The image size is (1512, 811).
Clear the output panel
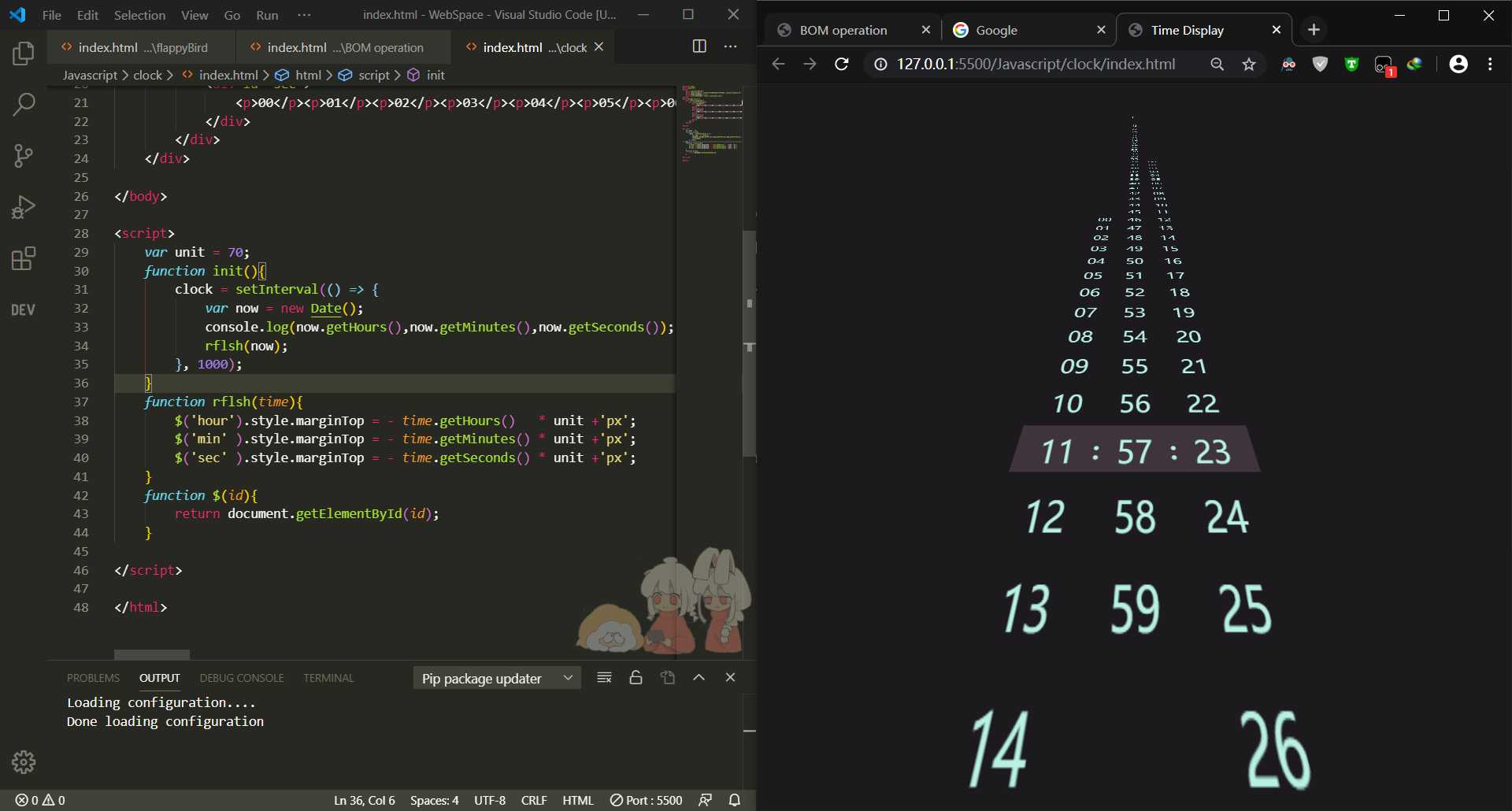[605, 678]
